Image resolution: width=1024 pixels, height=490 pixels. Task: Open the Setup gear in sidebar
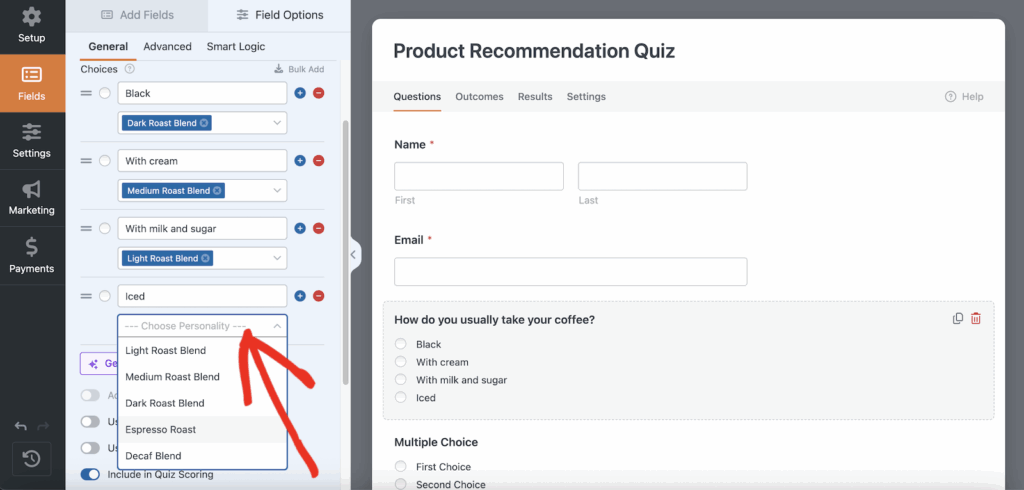[32, 26]
